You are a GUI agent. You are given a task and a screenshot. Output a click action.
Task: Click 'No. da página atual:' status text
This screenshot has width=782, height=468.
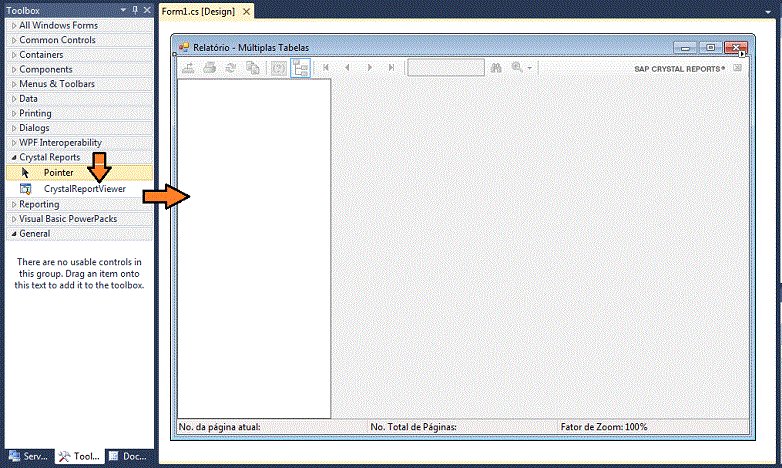coord(219,427)
